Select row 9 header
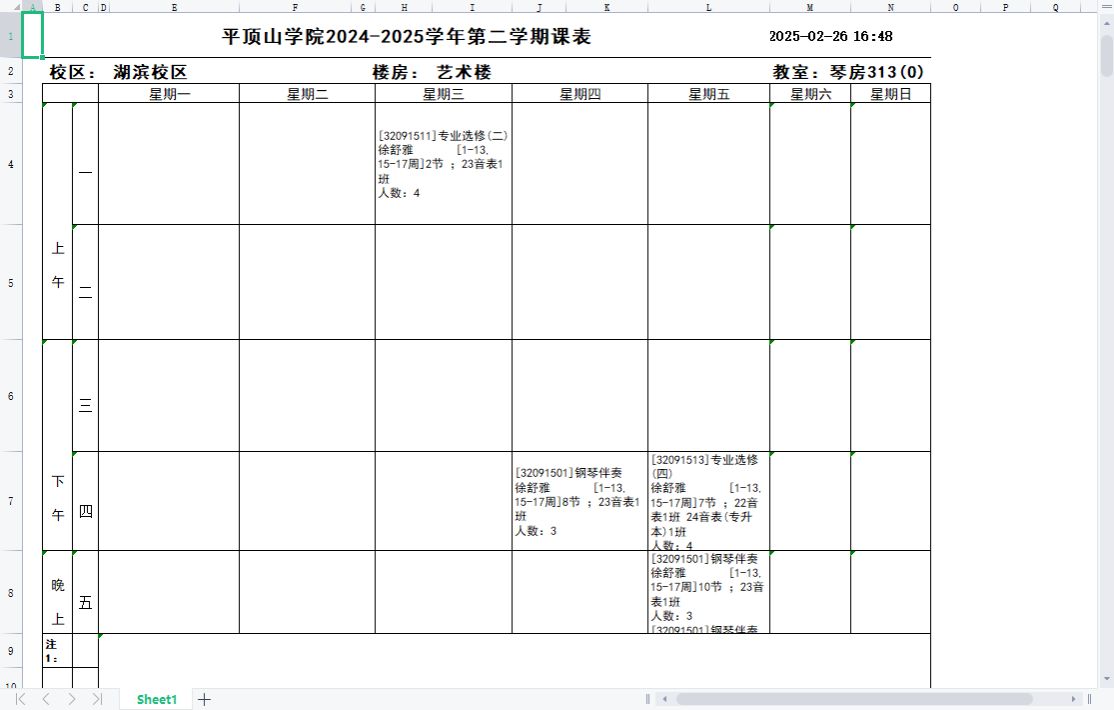Image resolution: width=1114 pixels, height=710 pixels. tap(11, 651)
